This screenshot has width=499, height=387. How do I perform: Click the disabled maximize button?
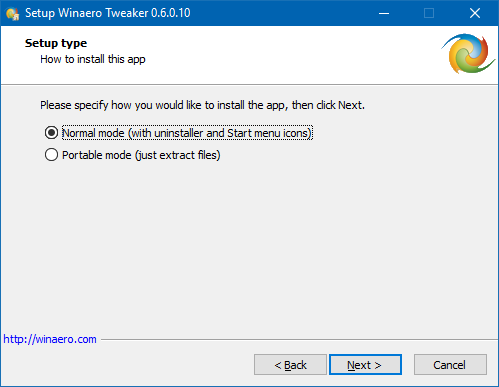tap(429, 13)
